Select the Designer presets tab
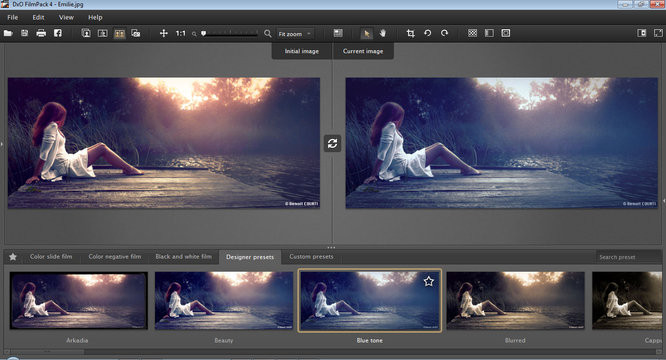666x360 pixels. point(250,257)
